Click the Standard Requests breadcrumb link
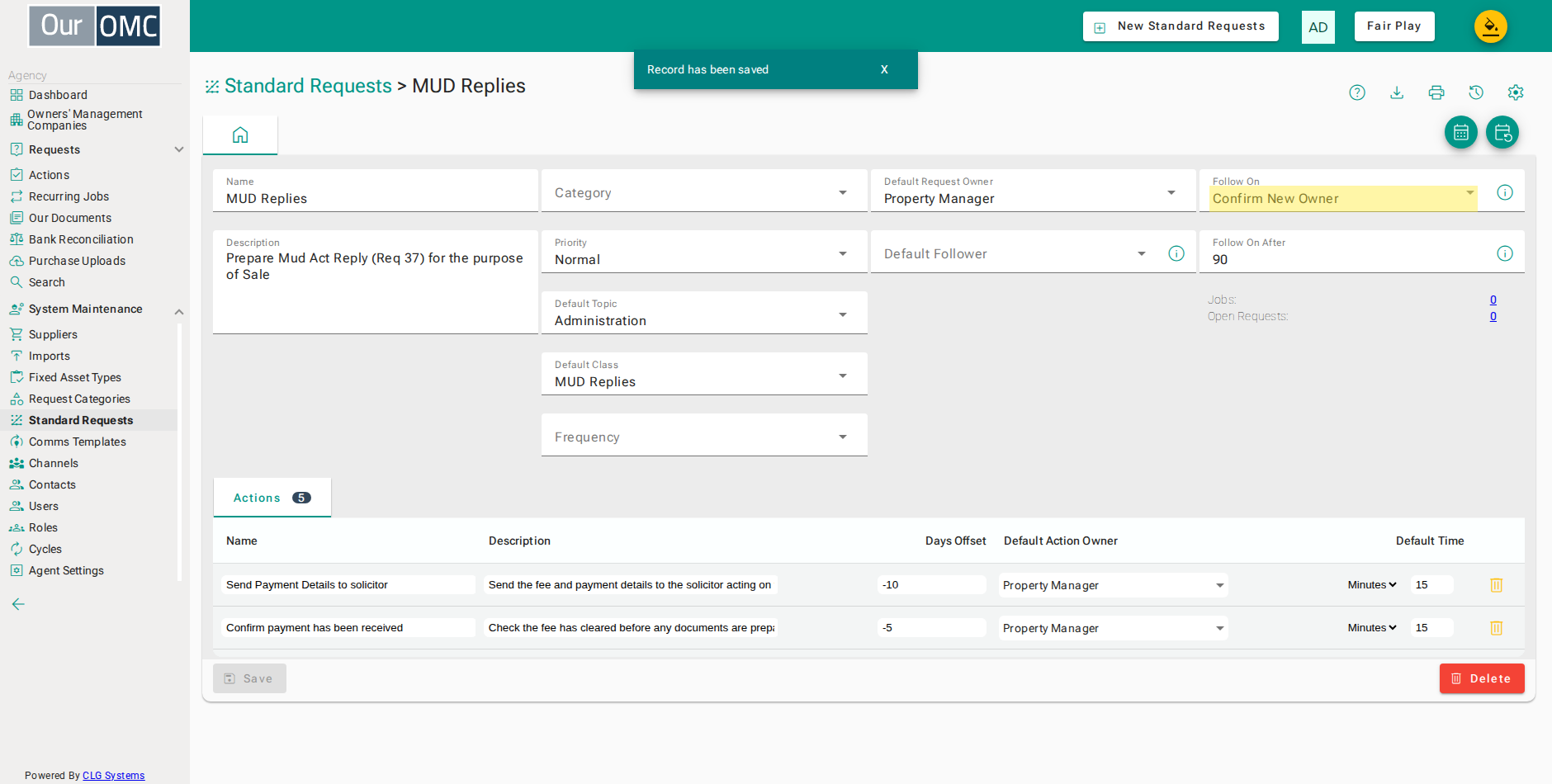Viewport: 1552px width, 784px height. (x=308, y=86)
